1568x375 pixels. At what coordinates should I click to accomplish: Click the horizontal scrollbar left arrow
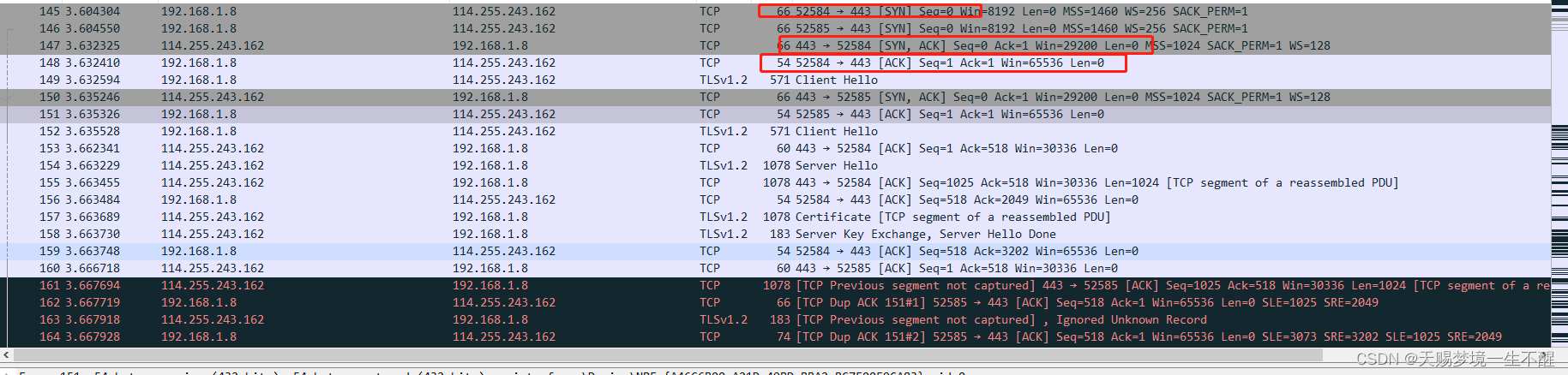pos(7,354)
